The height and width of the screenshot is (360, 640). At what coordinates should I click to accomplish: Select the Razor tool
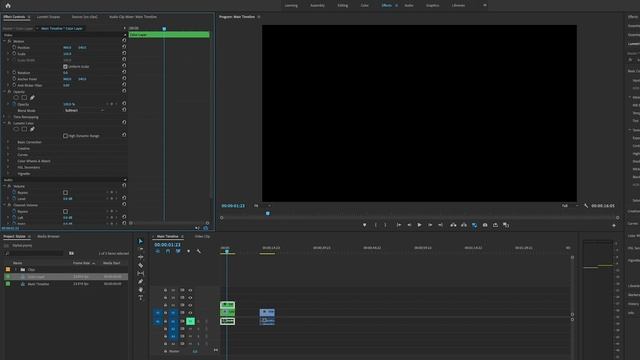coord(141,265)
